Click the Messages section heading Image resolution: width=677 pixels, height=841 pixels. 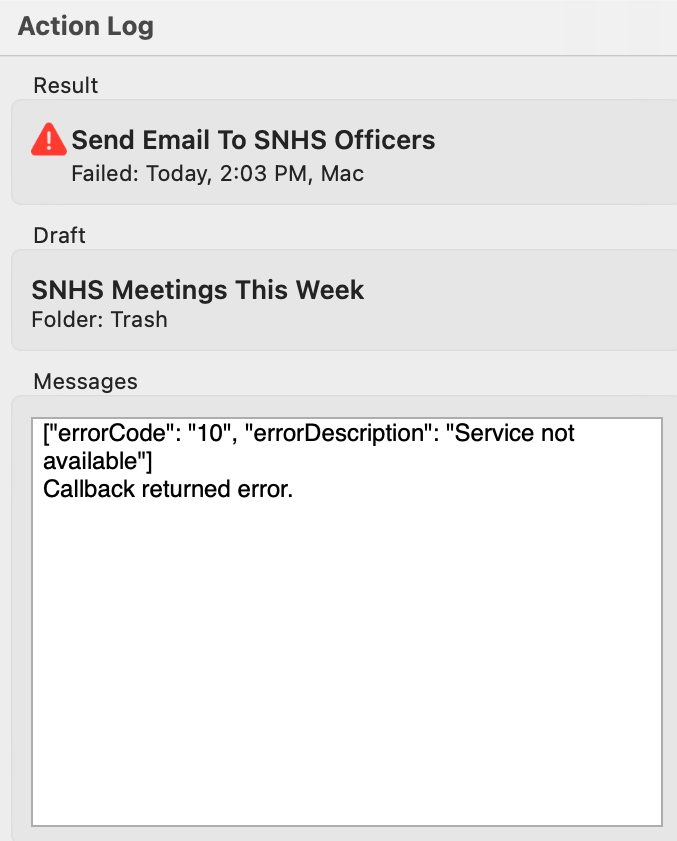pyautogui.click(x=85, y=382)
